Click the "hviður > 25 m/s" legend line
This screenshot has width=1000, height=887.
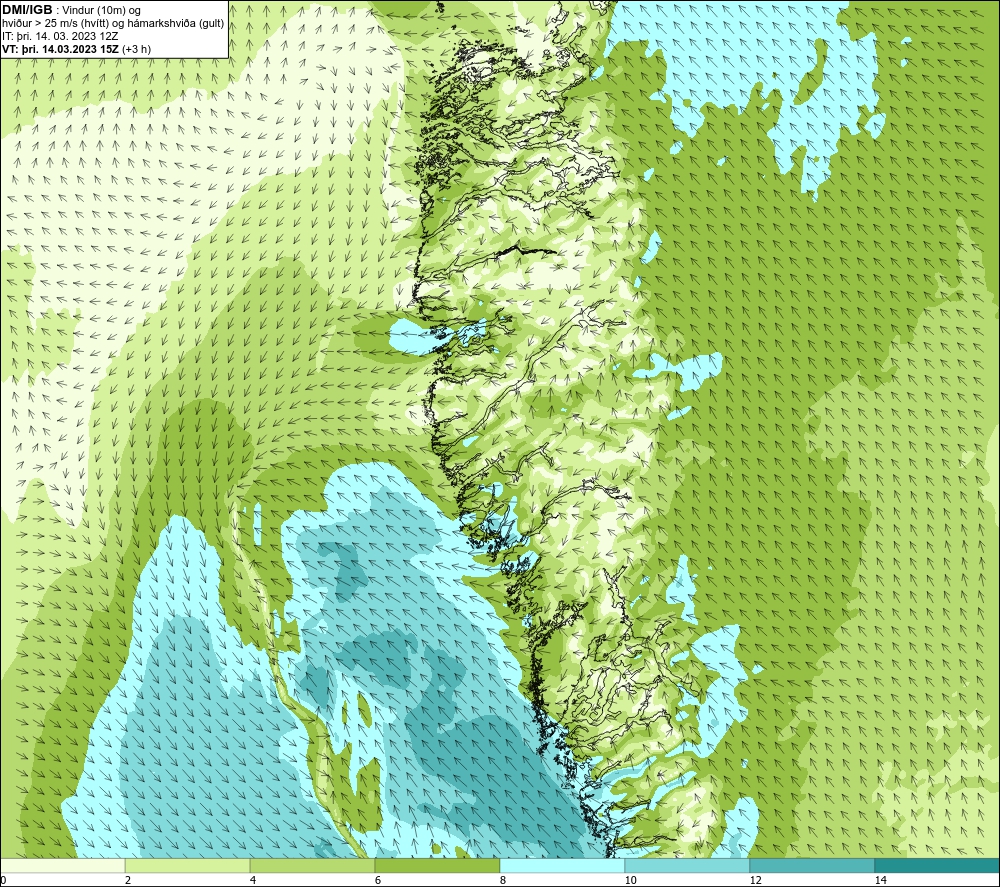coord(114,24)
